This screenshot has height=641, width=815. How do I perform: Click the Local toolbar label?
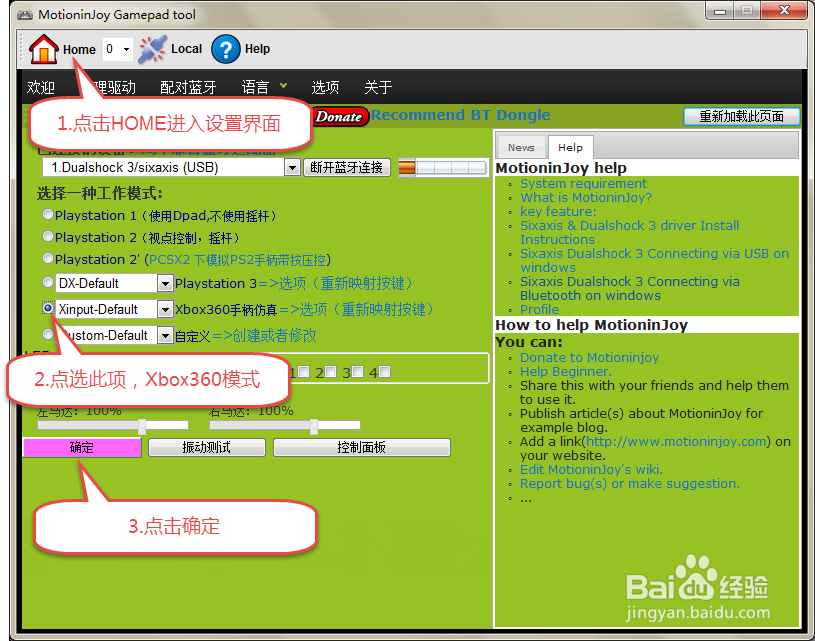[x=187, y=49]
